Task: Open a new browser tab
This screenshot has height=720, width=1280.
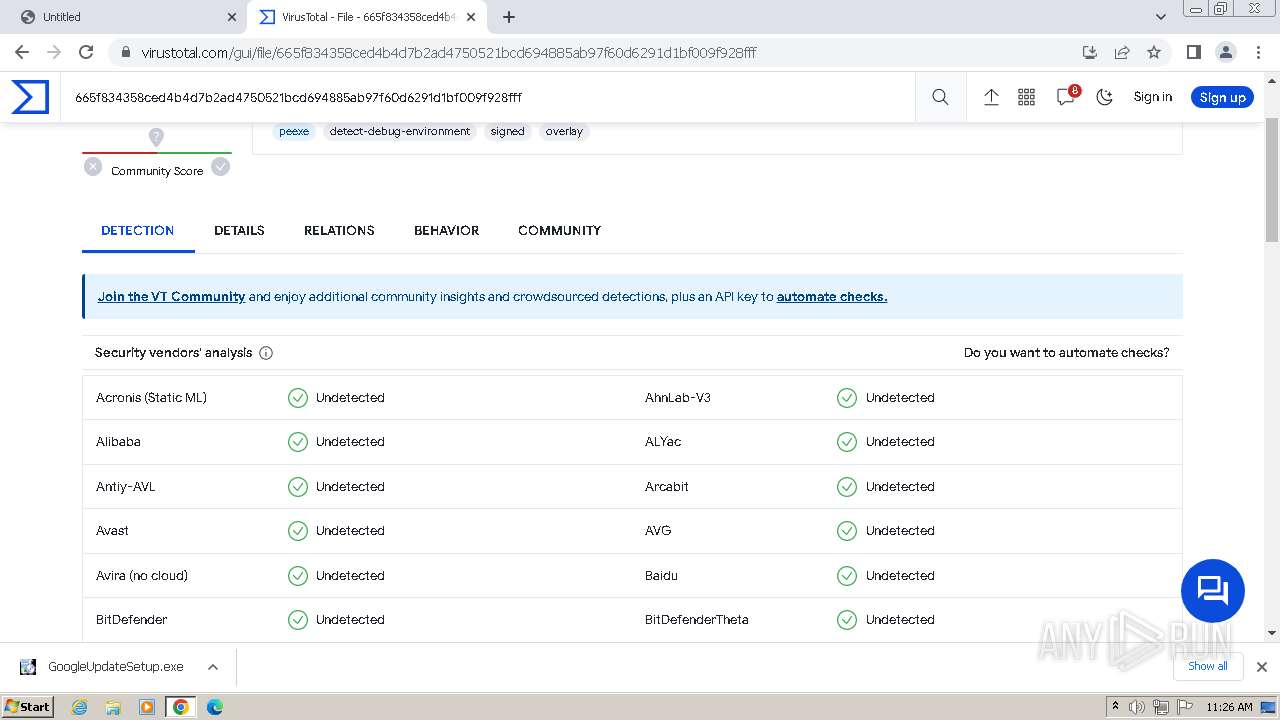Action: [509, 17]
